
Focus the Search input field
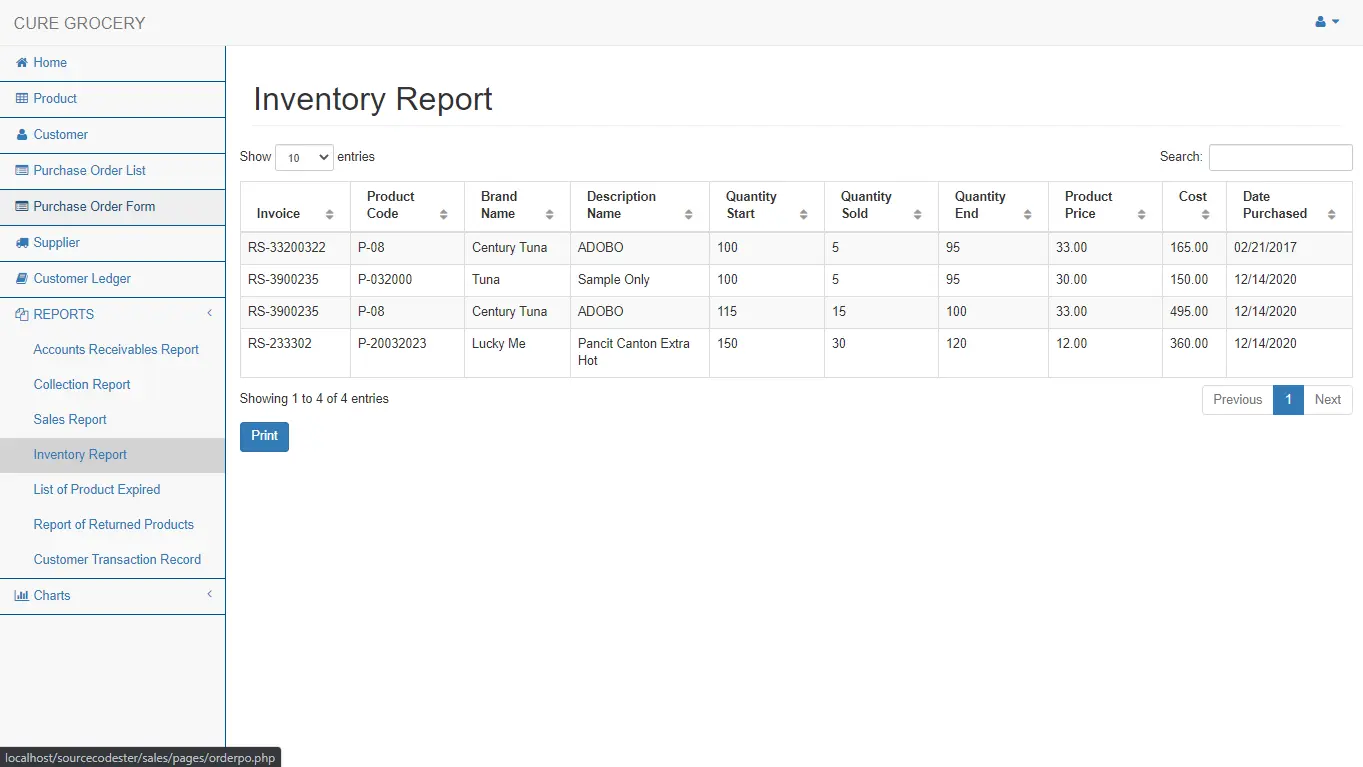coord(1281,157)
